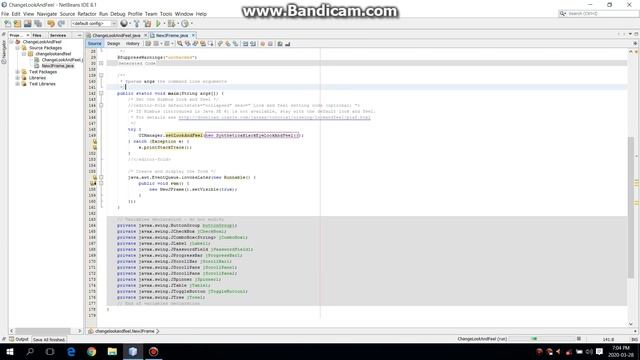Viewport: 640px width, 360px height.
Task: Click the New File toolbar icon
Action: (x=7, y=24)
